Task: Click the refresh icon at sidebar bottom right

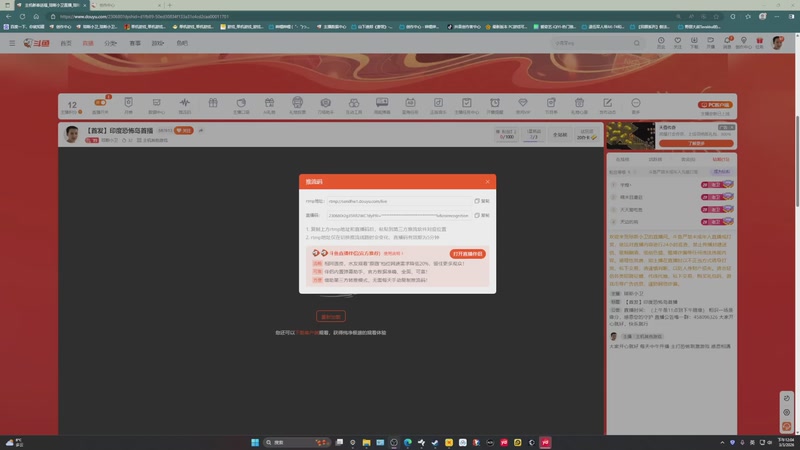Action: click(787, 398)
